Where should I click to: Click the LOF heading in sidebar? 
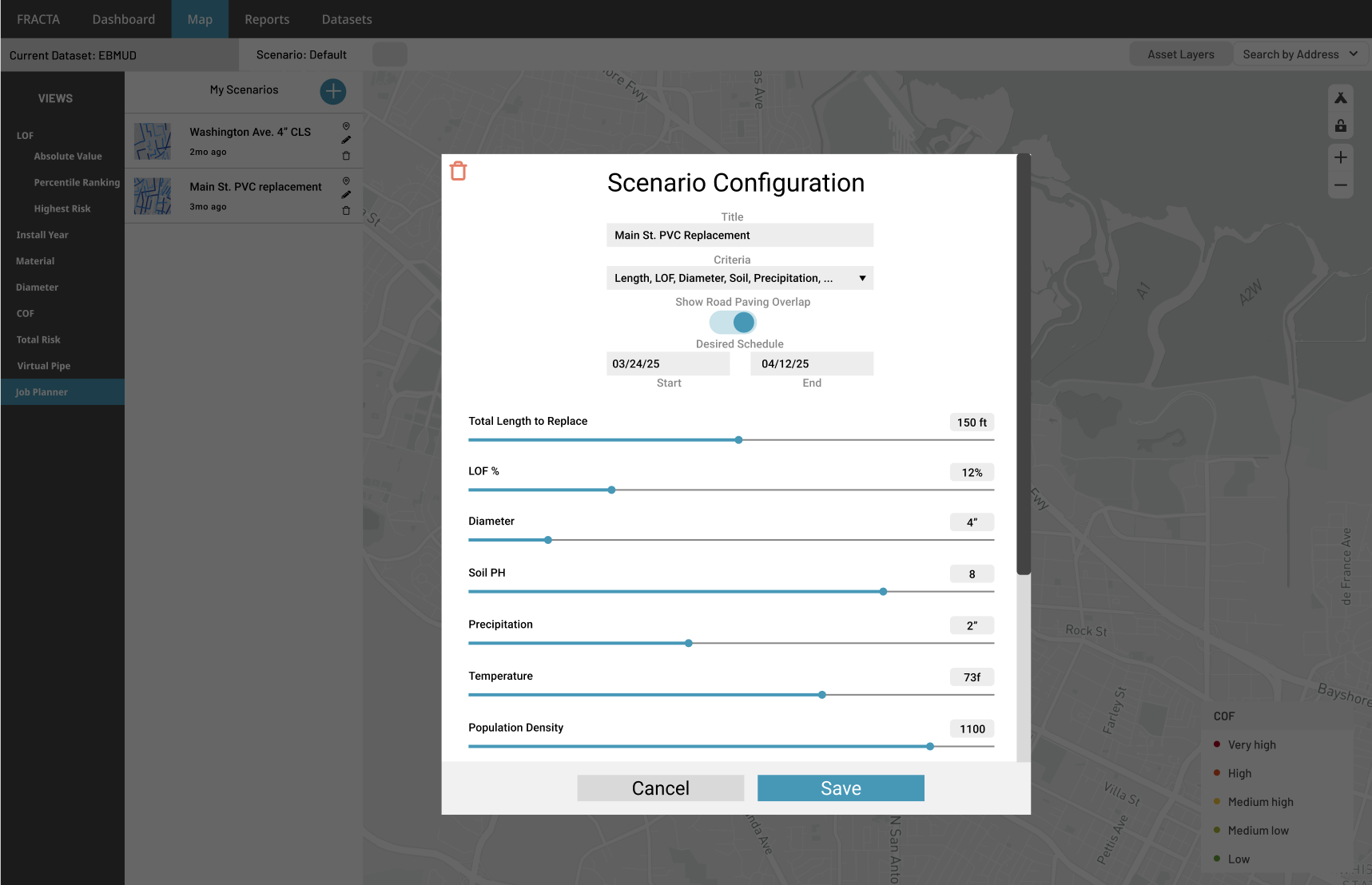tap(25, 136)
